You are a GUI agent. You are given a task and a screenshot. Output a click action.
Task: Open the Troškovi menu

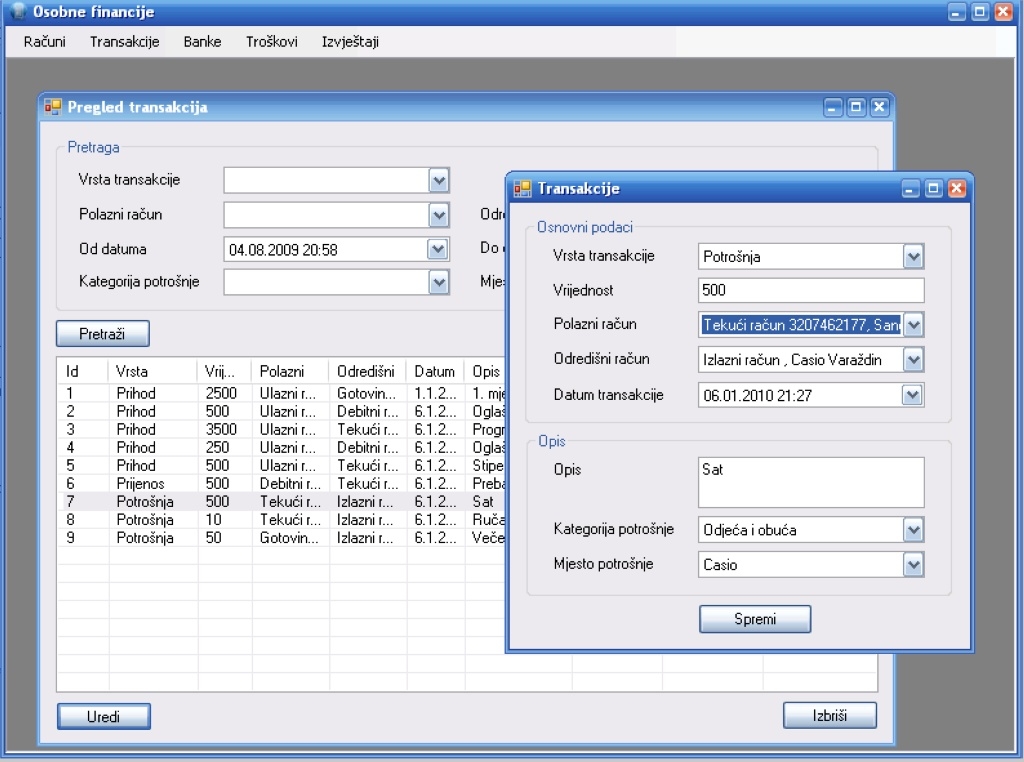coord(271,42)
